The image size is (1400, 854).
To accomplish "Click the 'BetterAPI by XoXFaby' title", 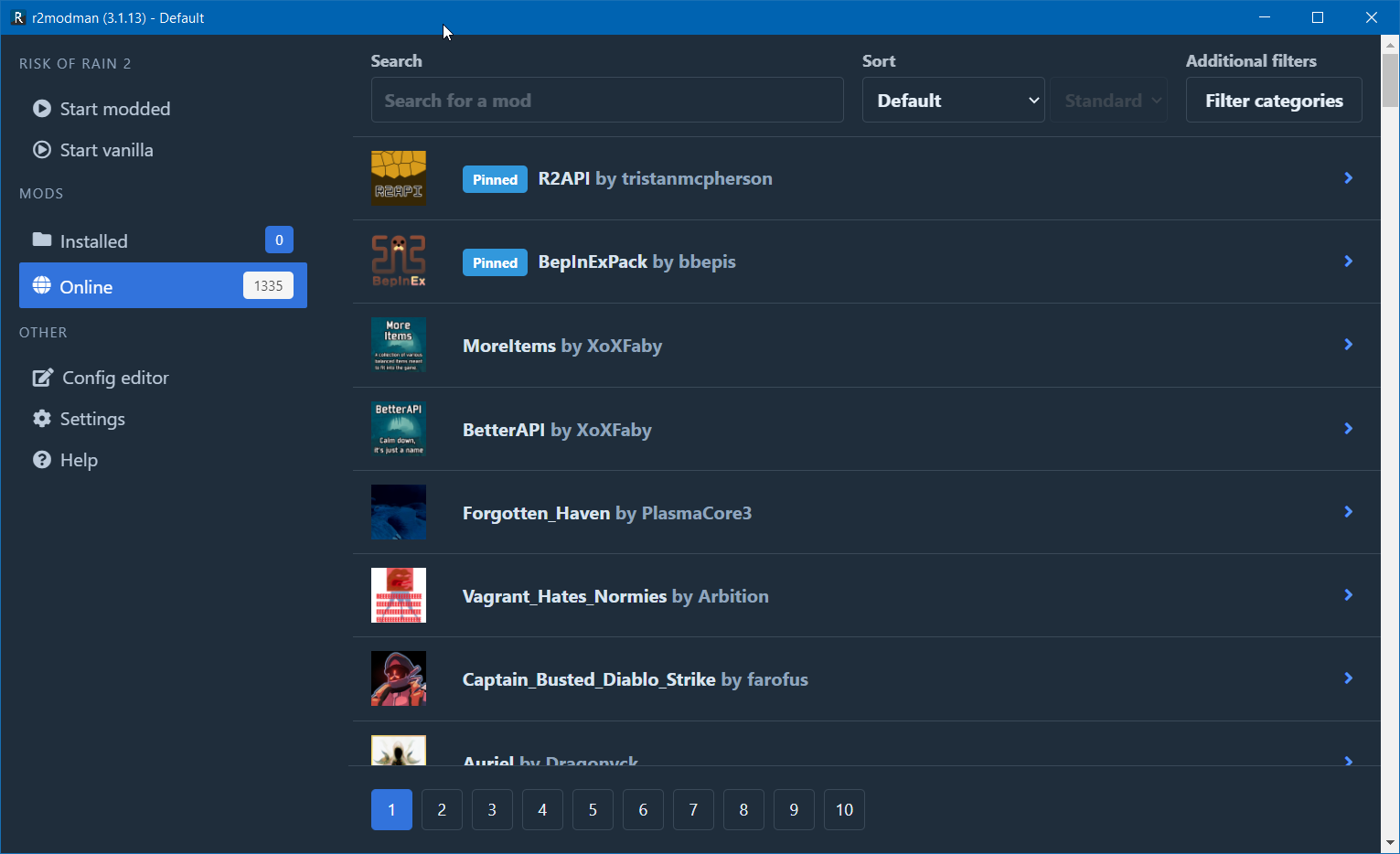I will 557,430.
